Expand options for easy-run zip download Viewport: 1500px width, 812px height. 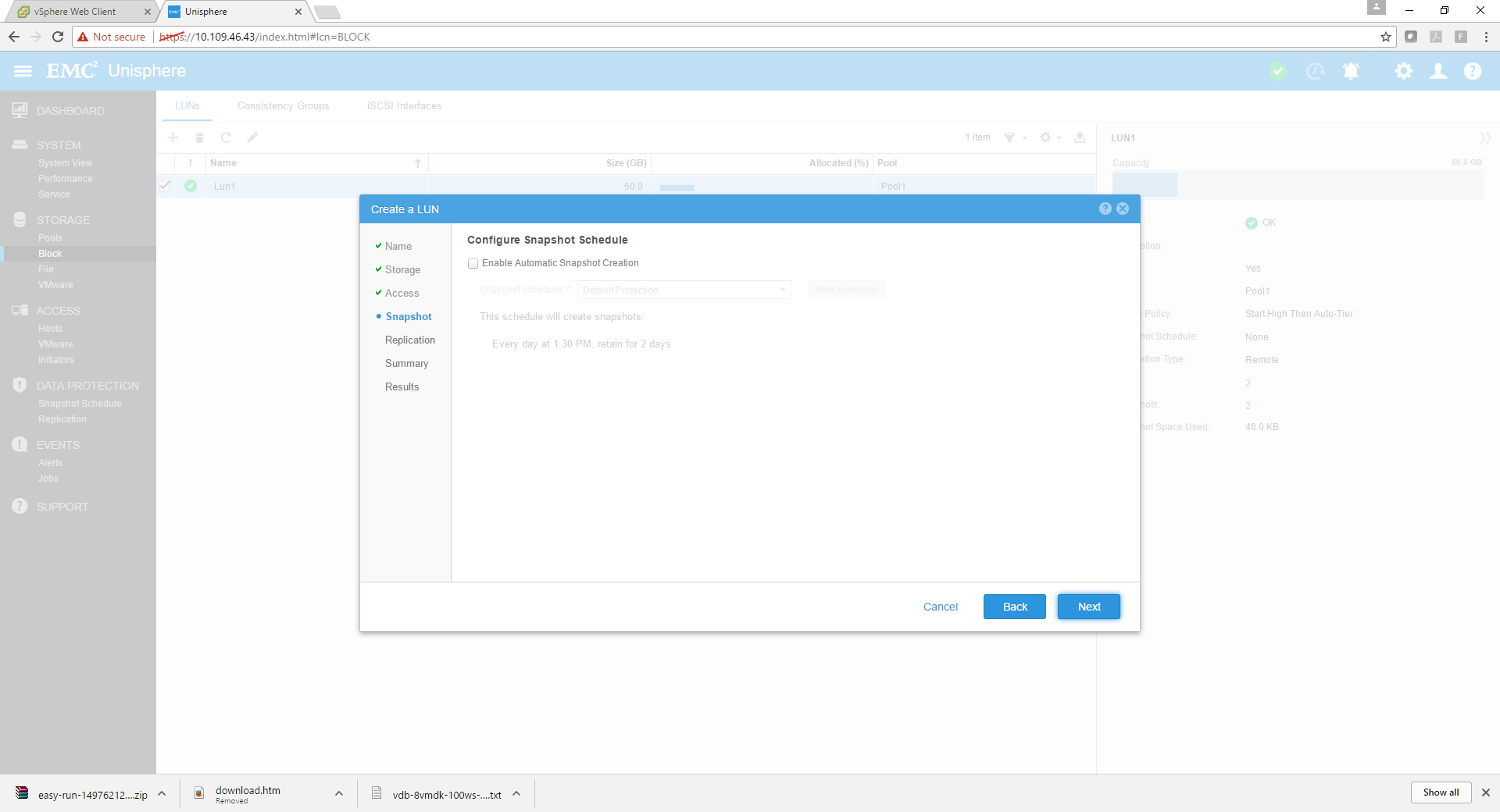coord(162,794)
